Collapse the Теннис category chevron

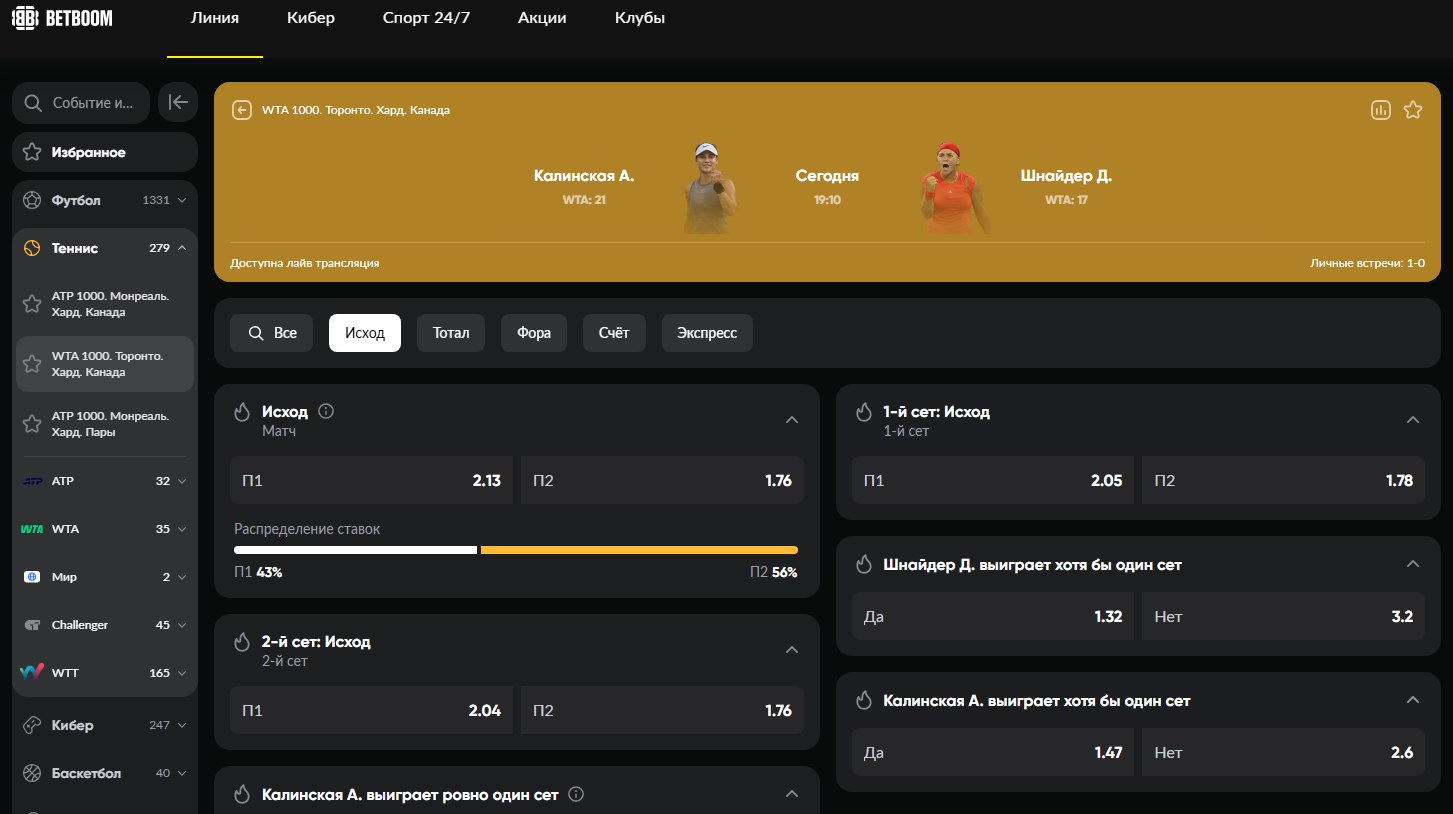(x=182, y=248)
